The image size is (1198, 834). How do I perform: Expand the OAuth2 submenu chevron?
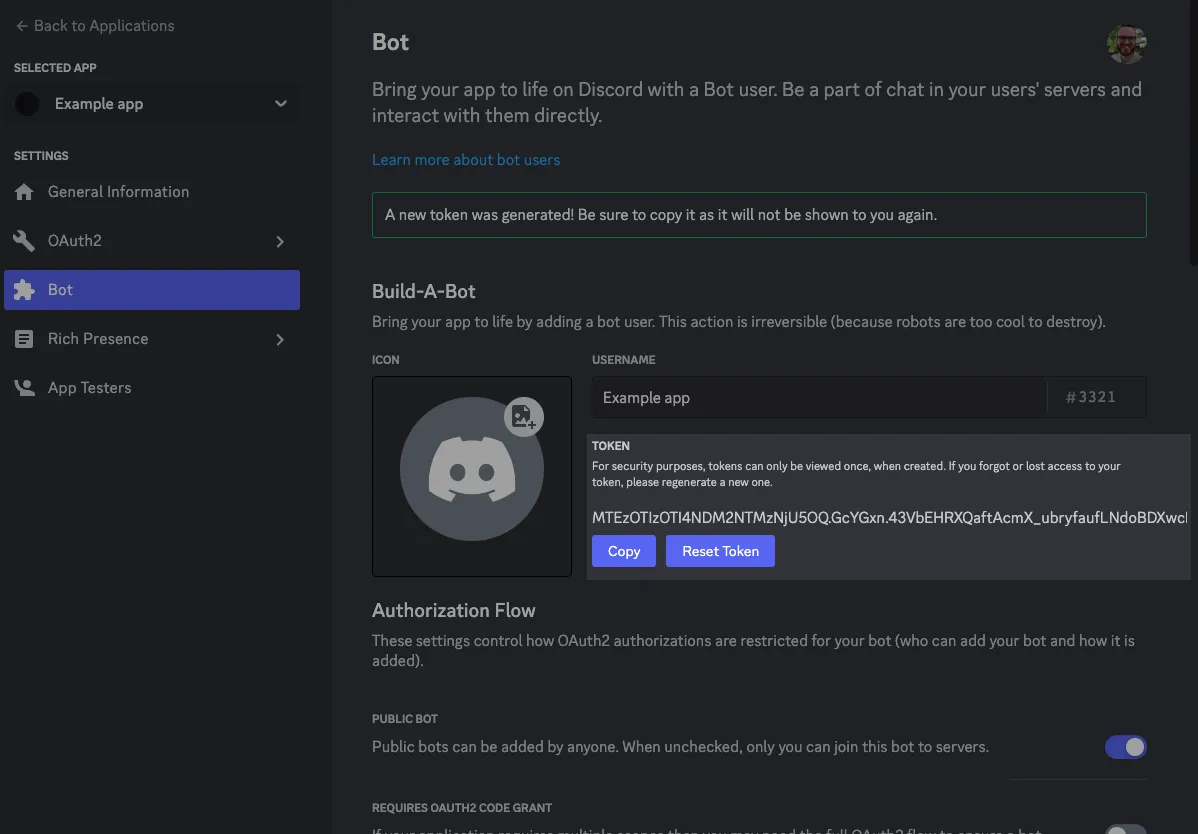point(280,241)
